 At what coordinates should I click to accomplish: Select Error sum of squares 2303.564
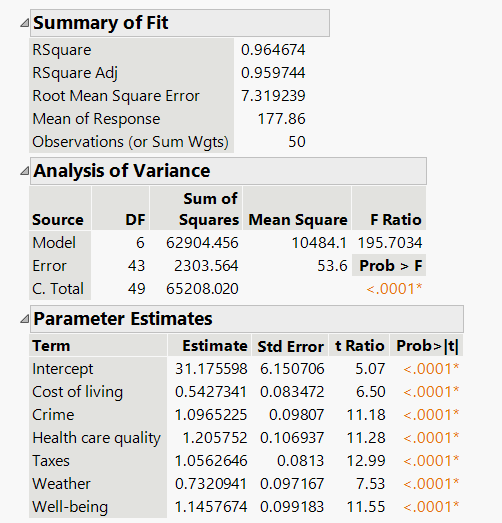206,266
